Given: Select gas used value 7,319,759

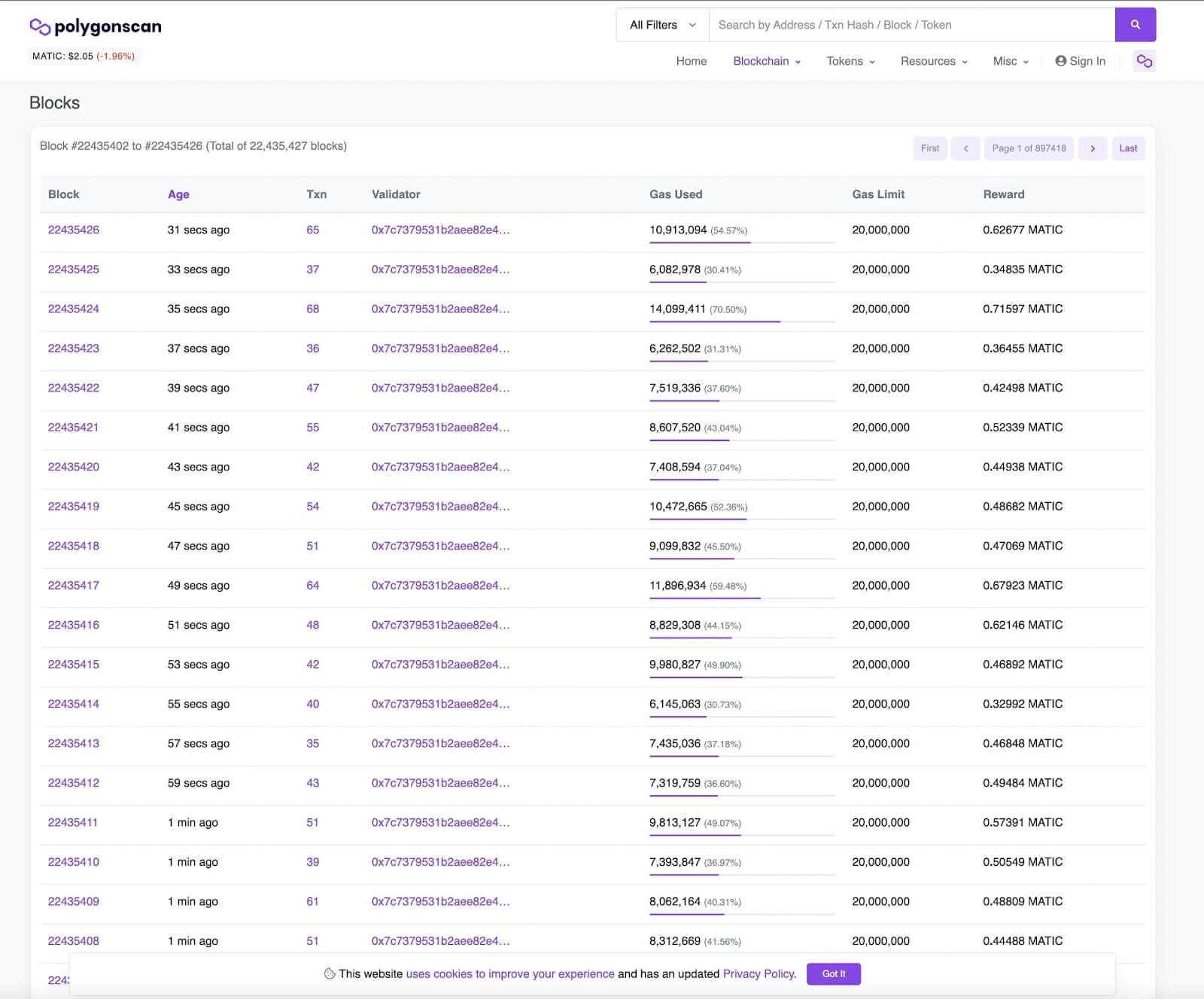Looking at the screenshot, I should (x=675, y=783).
